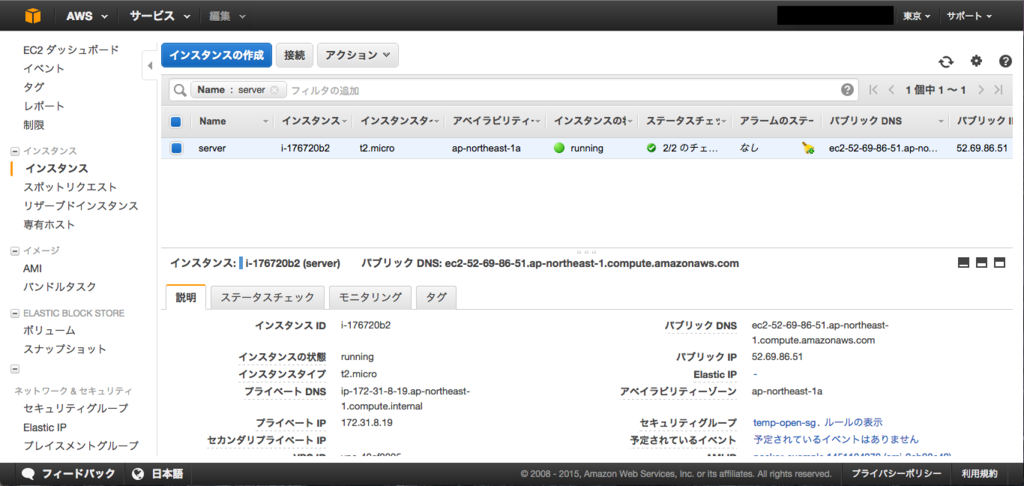The width and height of the screenshot is (1024, 486).
Task: Switch to the モニタリング tab
Action: 370,297
